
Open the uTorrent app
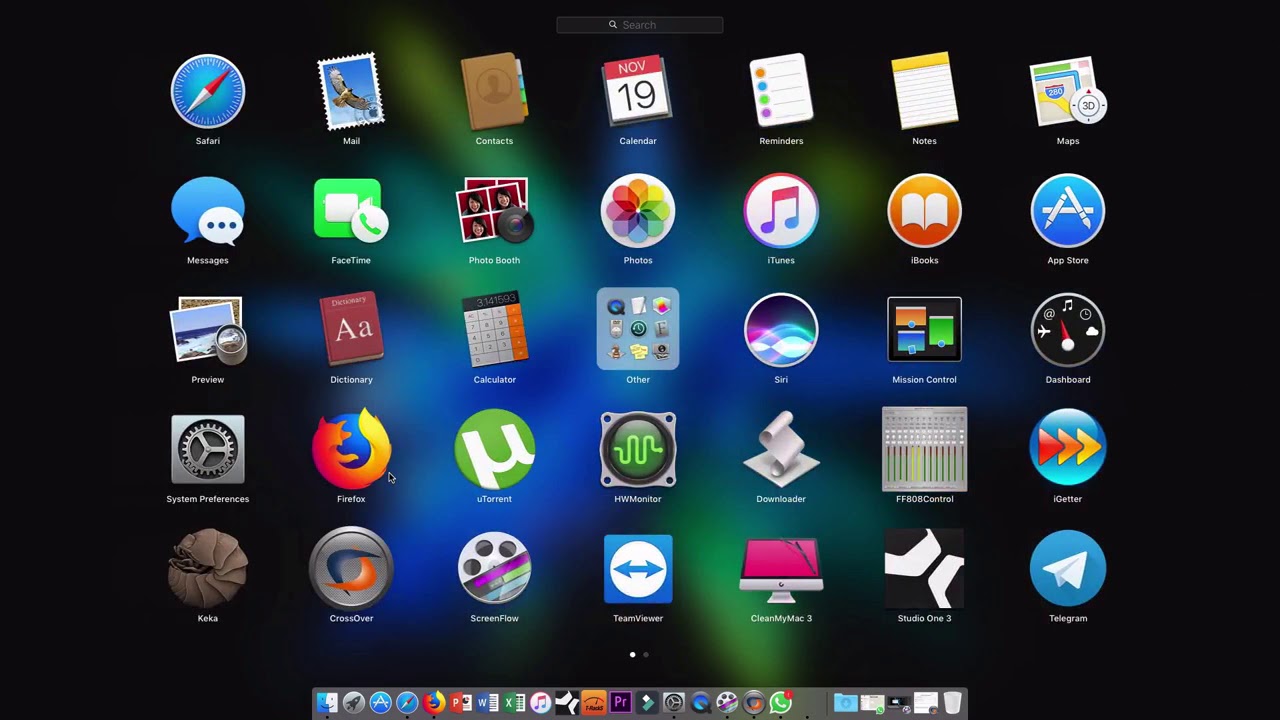tap(494, 449)
